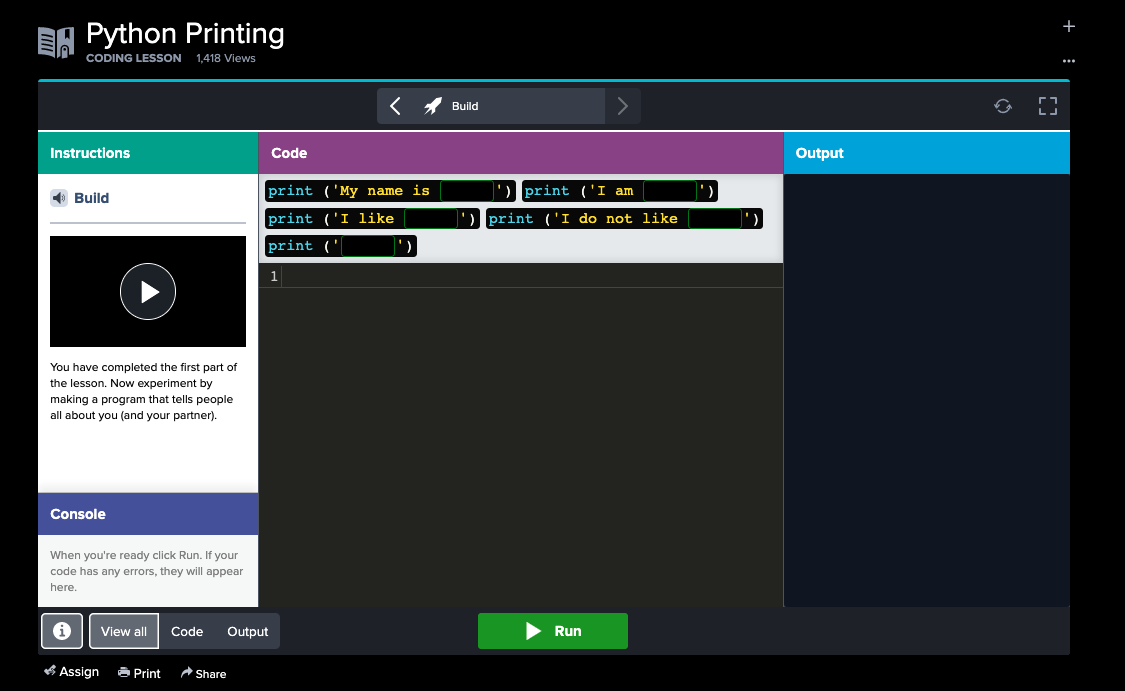Click the '1,418 Views' text
This screenshot has width=1125, height=691.
[226, 58]
